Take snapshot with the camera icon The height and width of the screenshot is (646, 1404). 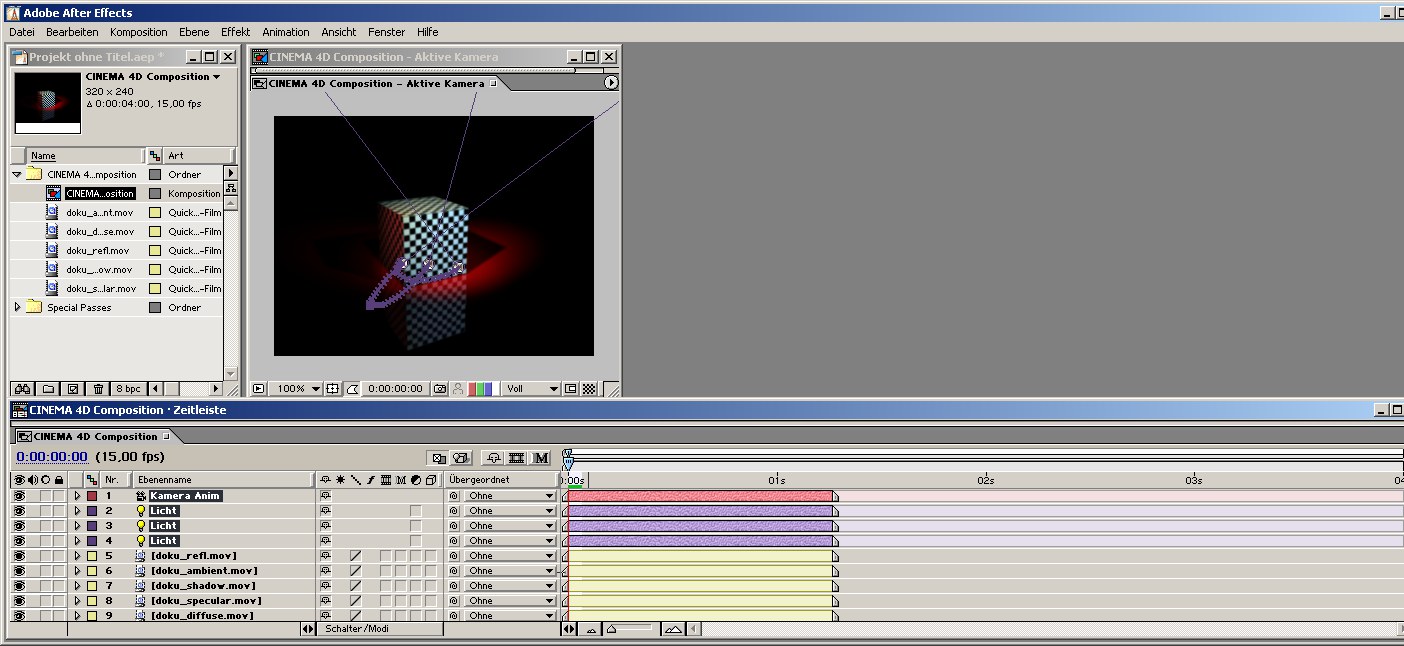pyautogui.click(x=440, y=389)
